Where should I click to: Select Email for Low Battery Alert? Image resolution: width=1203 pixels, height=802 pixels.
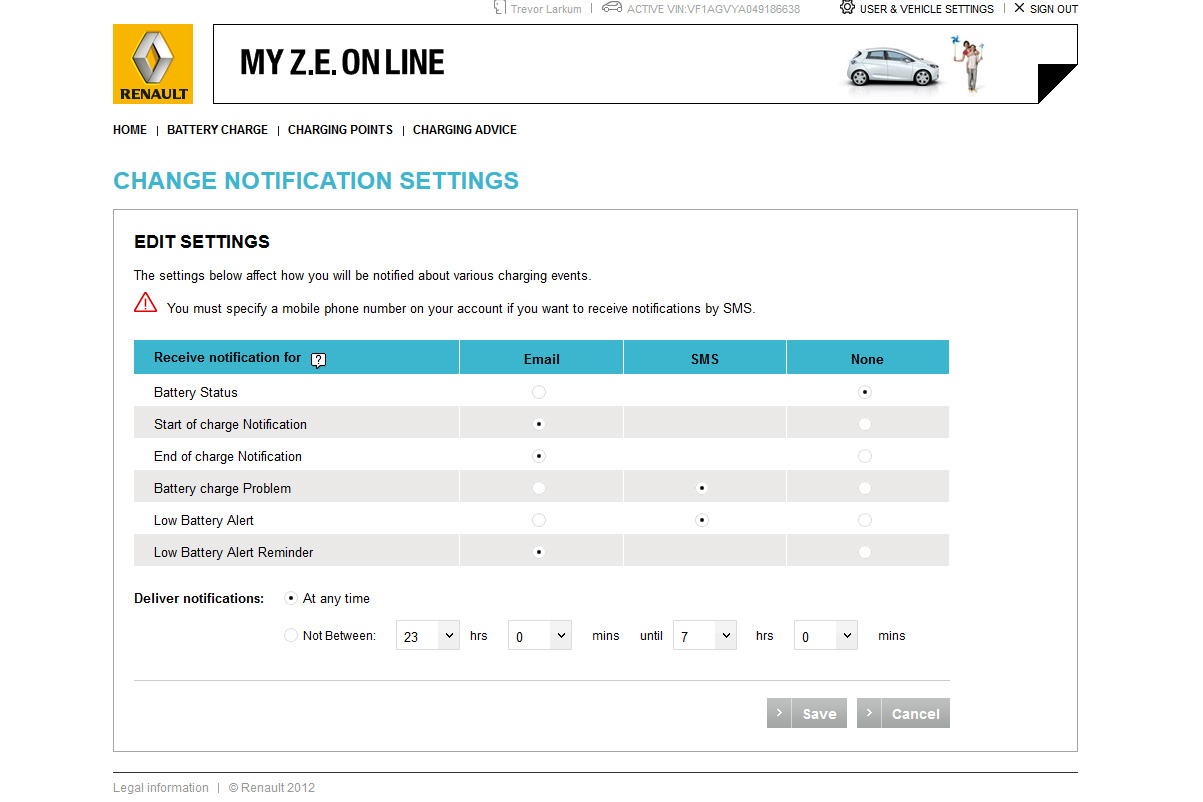[x=539, y=520]
